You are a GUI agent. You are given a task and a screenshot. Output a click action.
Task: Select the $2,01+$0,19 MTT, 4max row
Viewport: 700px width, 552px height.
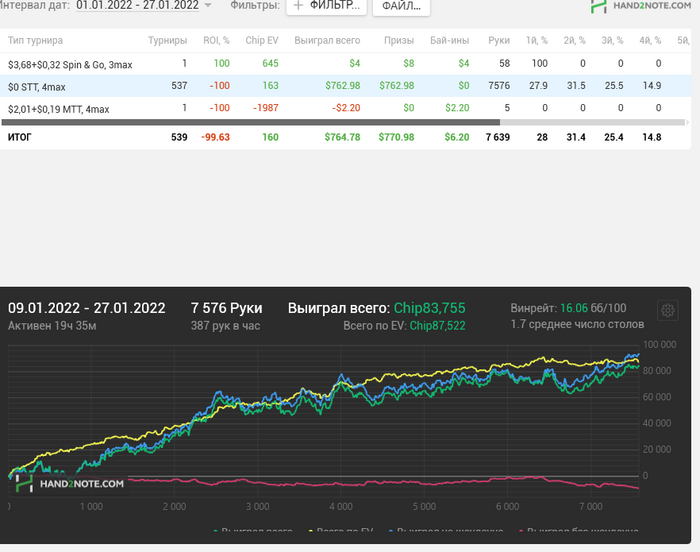pos(346,108)
